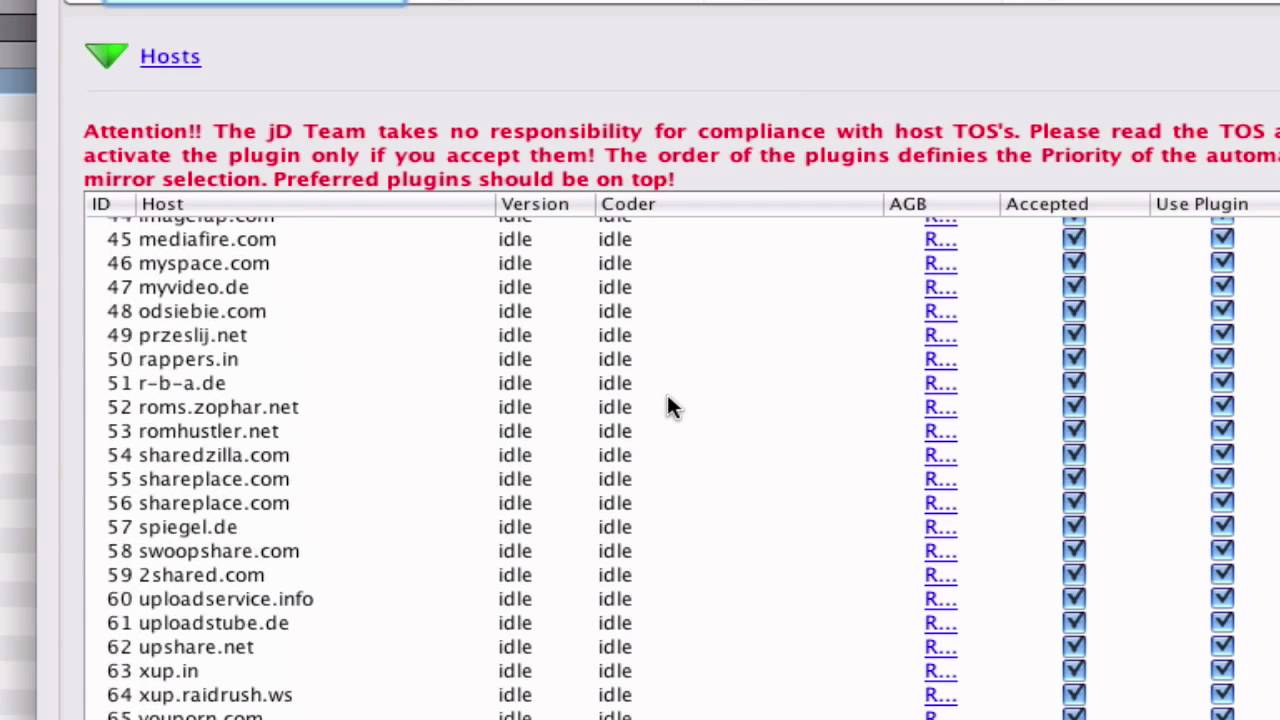The width and height of the screenshot is (1280, 720).
Task: Select the 2shared.com host row
Action: click(x=683, y=575)
